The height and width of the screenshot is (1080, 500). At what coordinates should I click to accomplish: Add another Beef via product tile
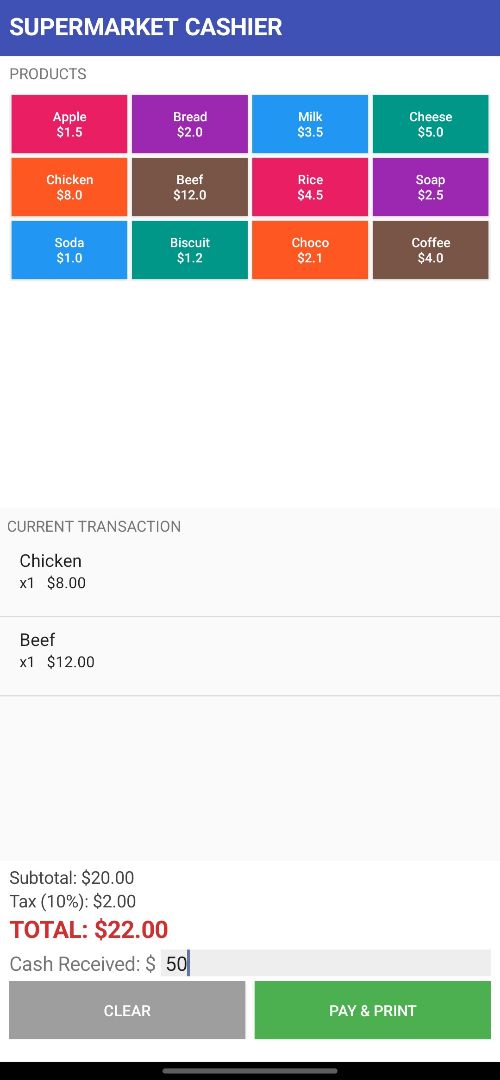point(189,187)
